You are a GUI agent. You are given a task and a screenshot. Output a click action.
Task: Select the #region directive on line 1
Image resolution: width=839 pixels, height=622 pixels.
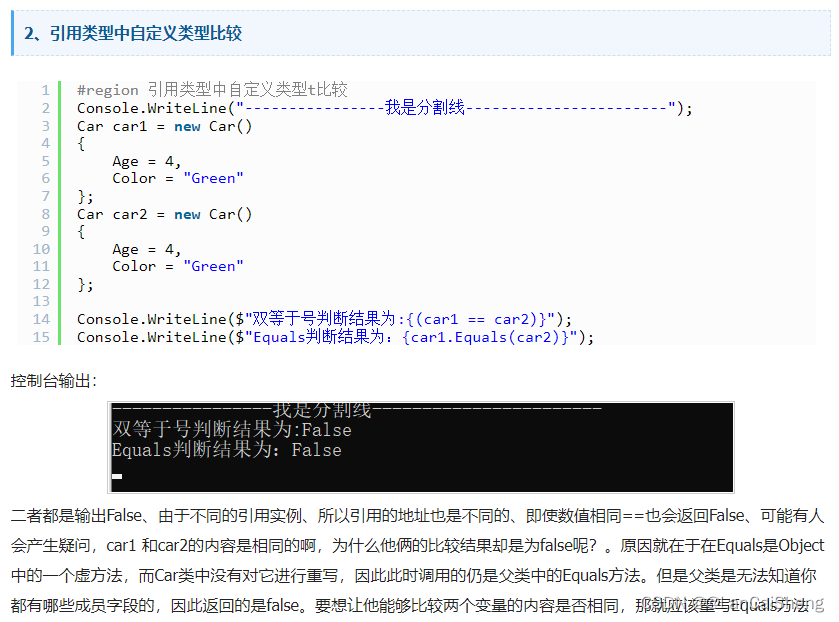pos(107,89)
